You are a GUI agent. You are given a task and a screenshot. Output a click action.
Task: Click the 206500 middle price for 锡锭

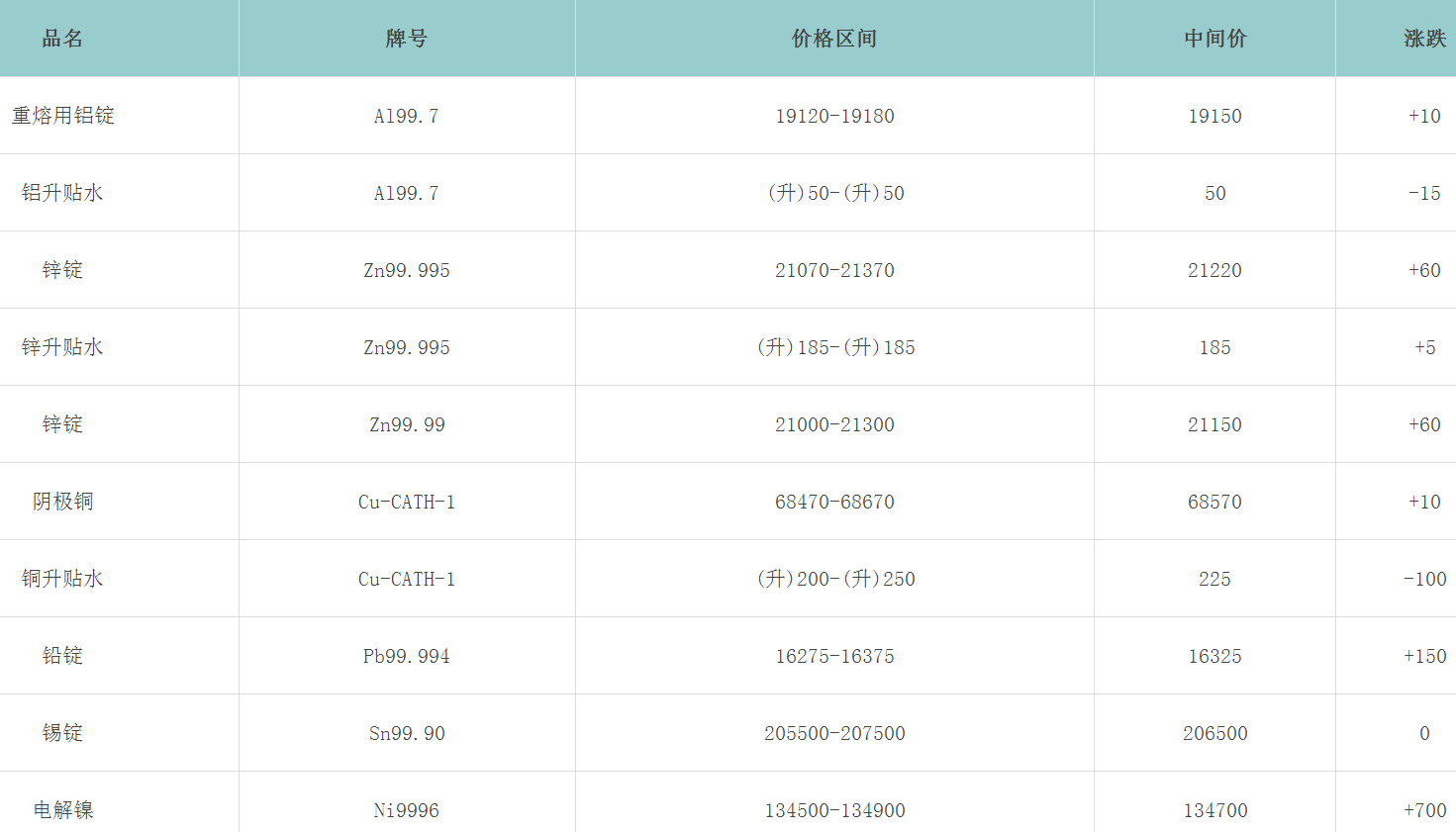tap(1213, 733)
